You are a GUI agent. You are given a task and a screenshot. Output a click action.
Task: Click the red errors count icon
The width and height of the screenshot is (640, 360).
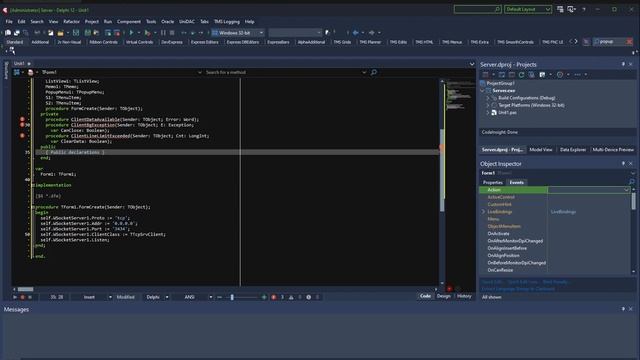(x=274, y=297)
